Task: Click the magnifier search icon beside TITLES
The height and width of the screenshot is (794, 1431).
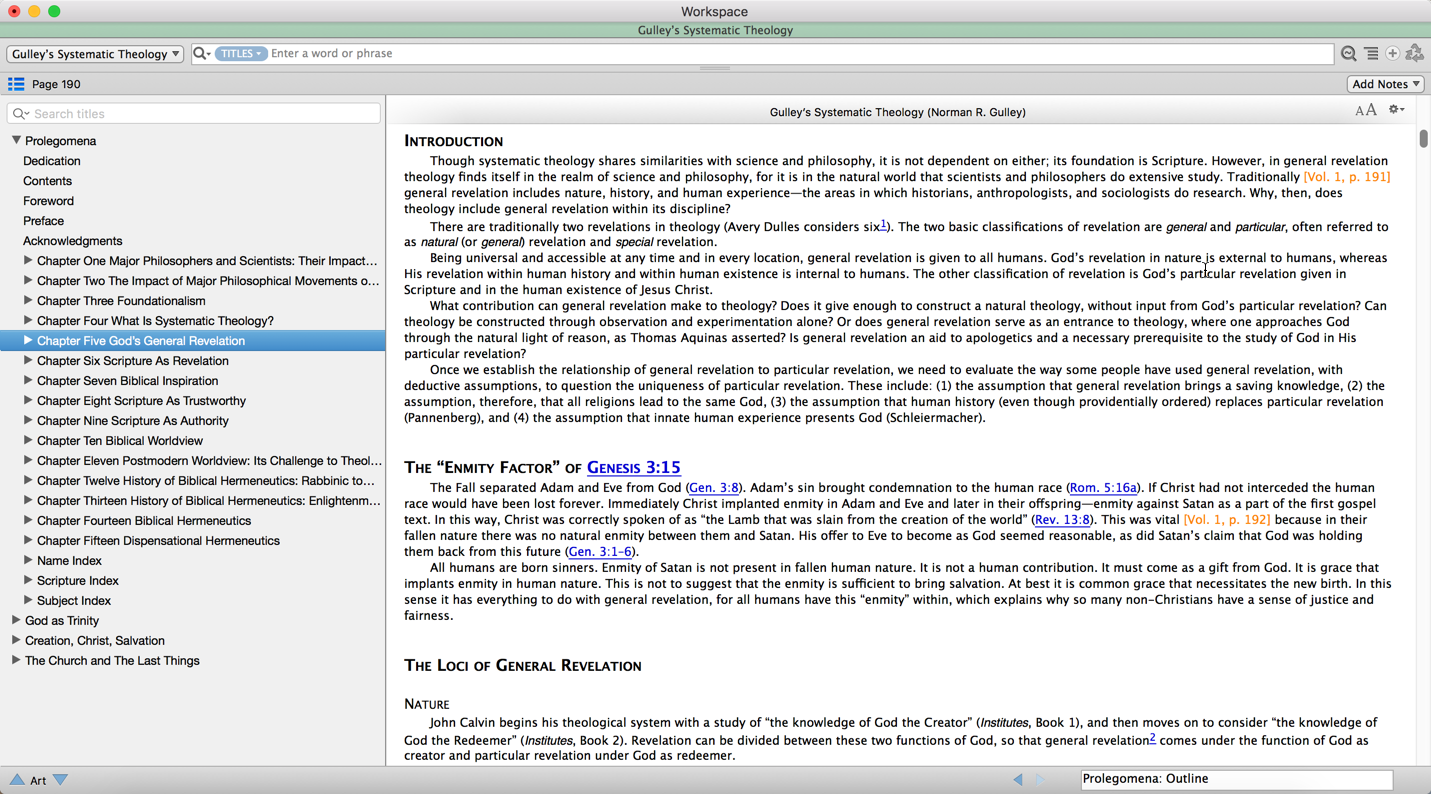Action: 201,53
